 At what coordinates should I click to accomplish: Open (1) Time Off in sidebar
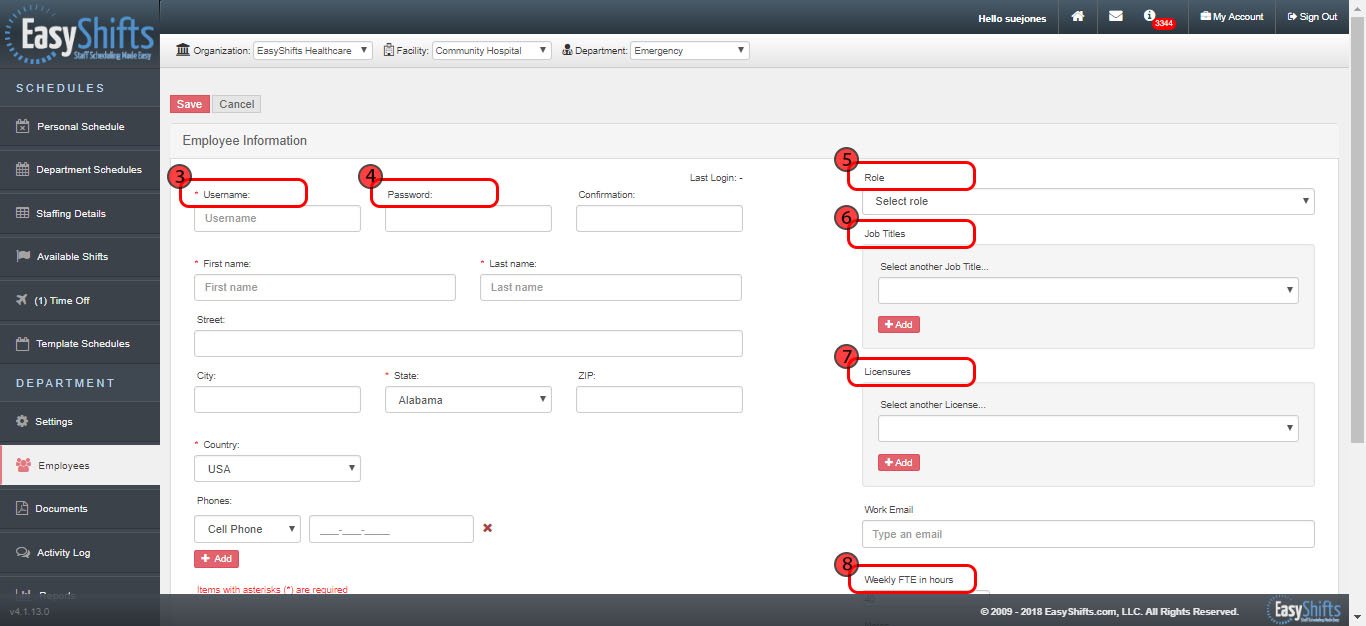click(80, 300)
